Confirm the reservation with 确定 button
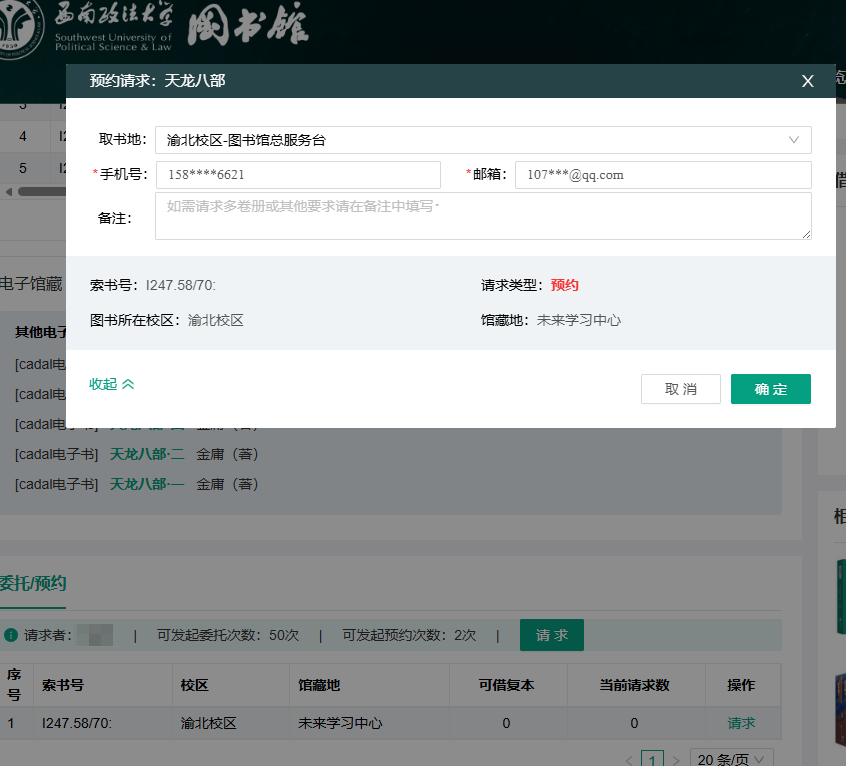 pos(770,389)
